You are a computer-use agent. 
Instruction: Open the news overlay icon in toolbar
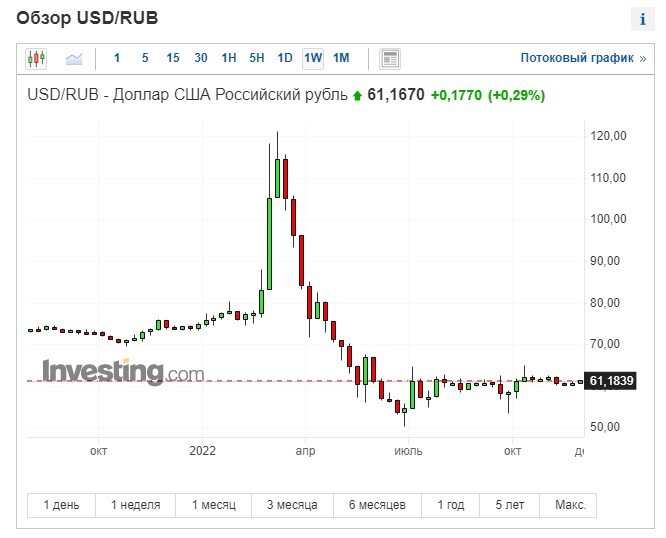coord(390,59)
